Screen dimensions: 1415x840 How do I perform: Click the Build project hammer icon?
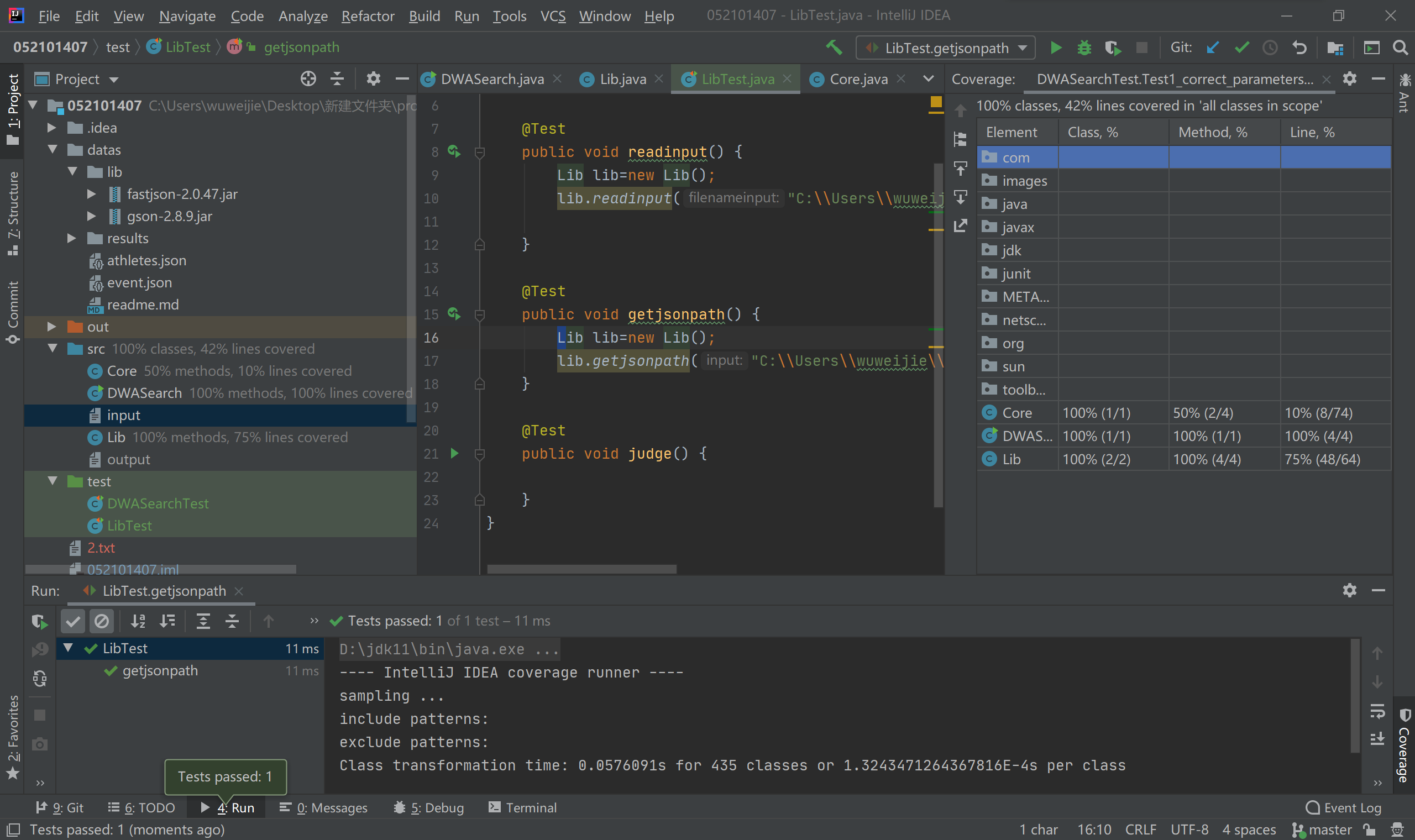coord(834,48)
